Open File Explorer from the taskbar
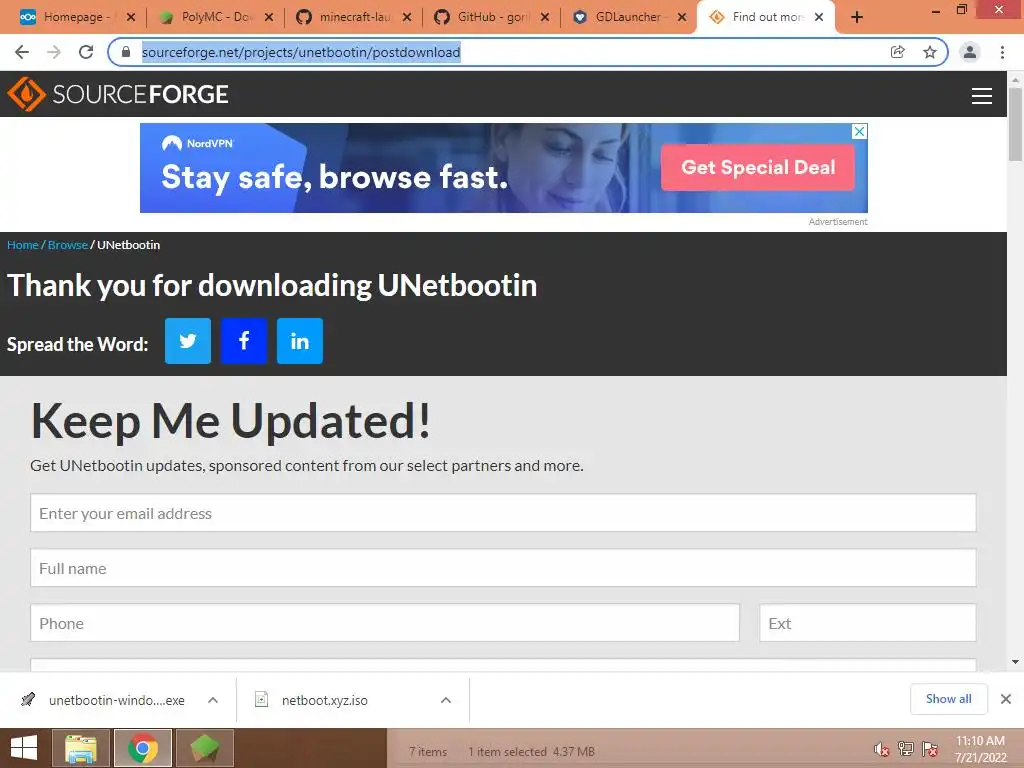Image resolution: width=1024 pixels, height=768 pixels. tap(81, 748)
